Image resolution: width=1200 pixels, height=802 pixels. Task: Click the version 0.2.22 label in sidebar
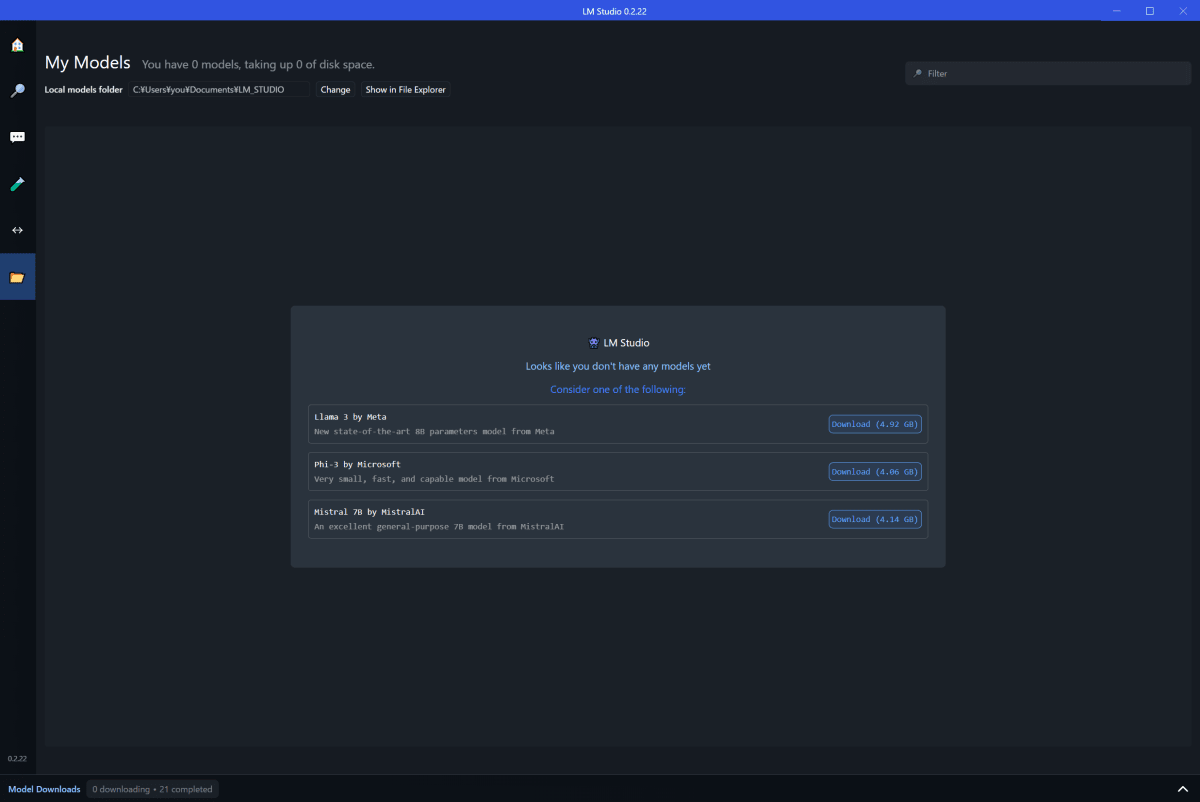[17, 759]
